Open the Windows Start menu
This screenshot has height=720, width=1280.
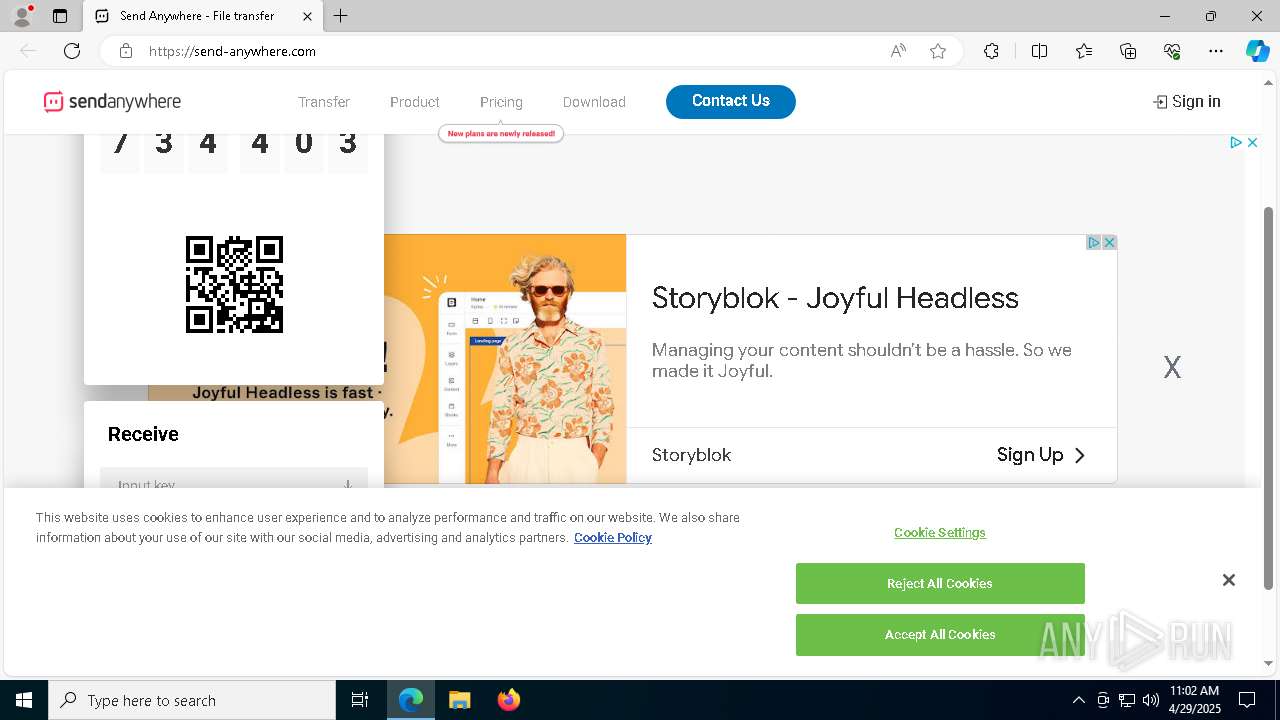[24, 700]
